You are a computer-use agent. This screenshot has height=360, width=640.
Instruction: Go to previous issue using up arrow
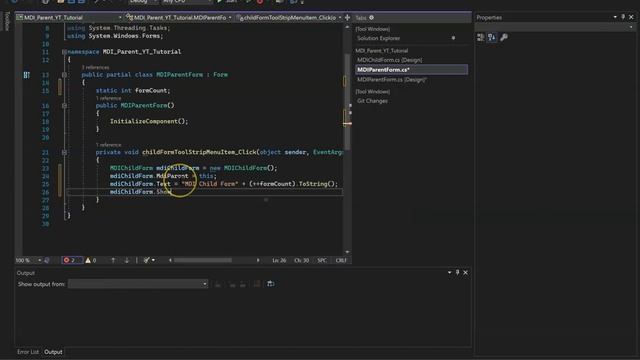113,260
